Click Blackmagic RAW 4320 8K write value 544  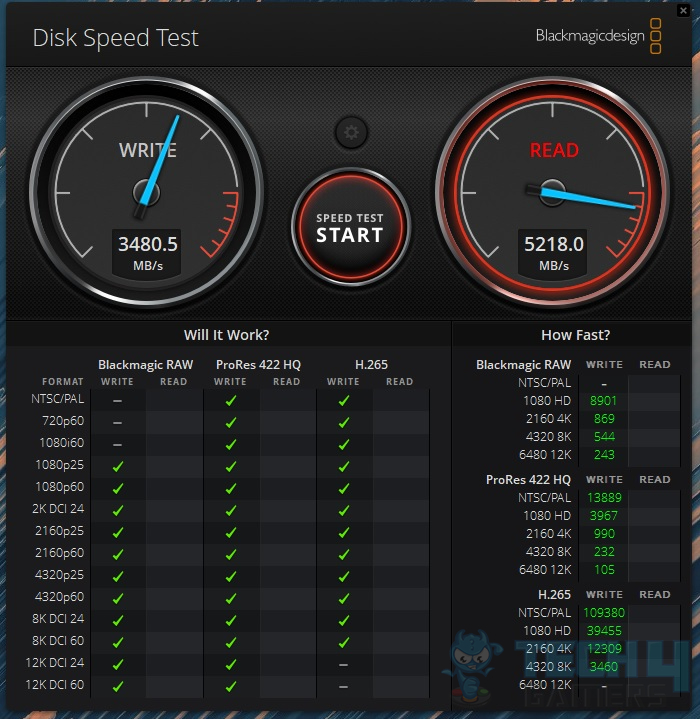pos(604,437)
